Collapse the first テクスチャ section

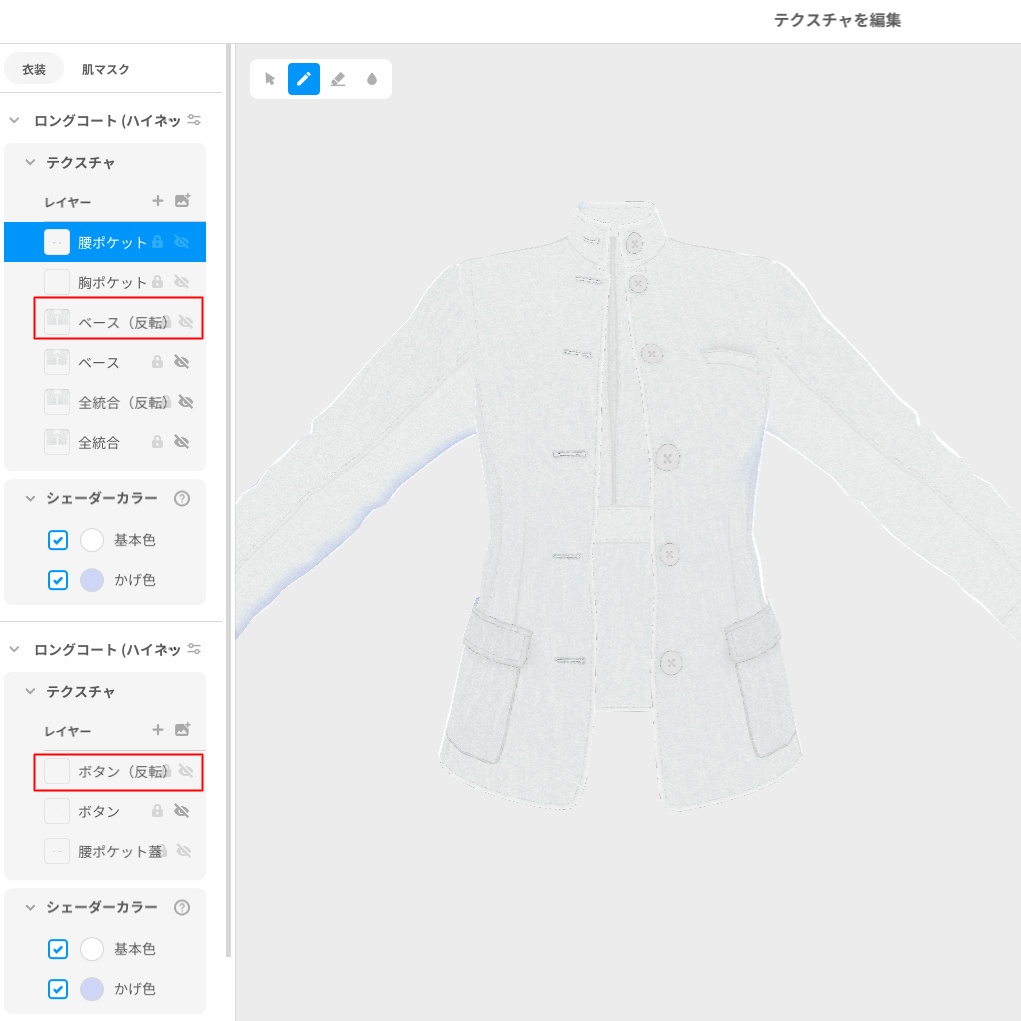(x=30, y=162)
